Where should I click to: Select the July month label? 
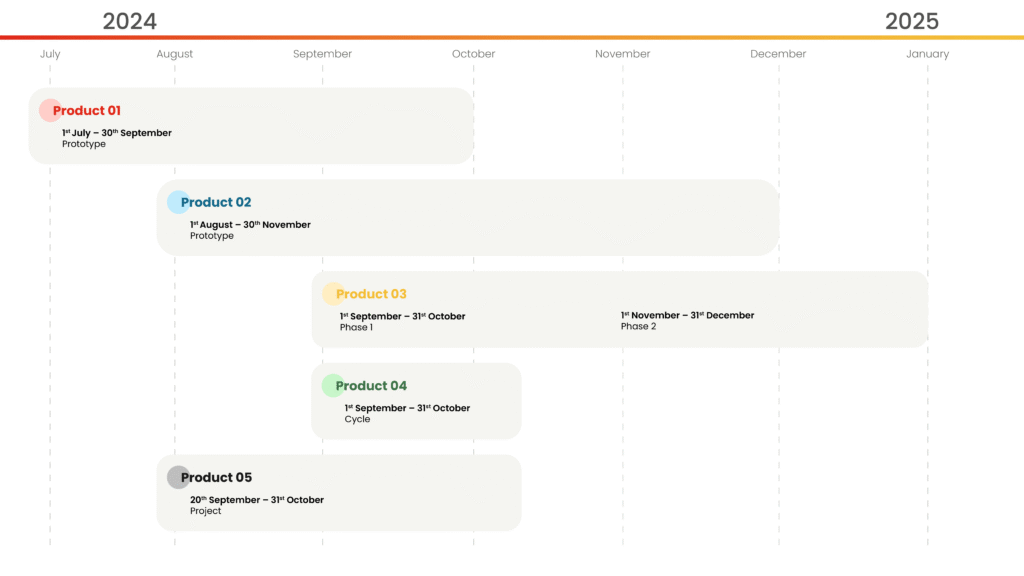pyautogui.click(x=50, y=54)
